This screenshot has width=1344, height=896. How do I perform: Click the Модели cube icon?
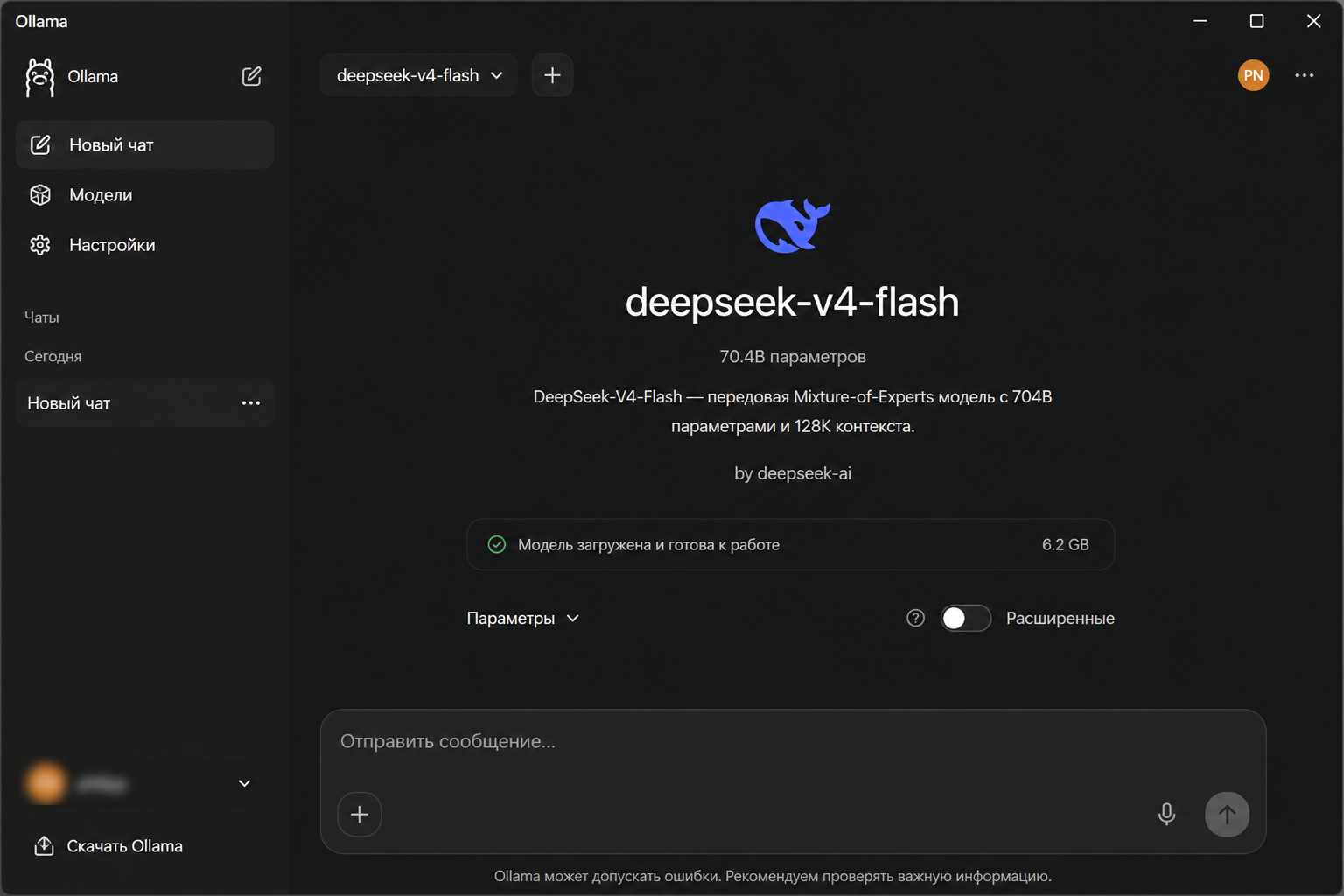40,195
